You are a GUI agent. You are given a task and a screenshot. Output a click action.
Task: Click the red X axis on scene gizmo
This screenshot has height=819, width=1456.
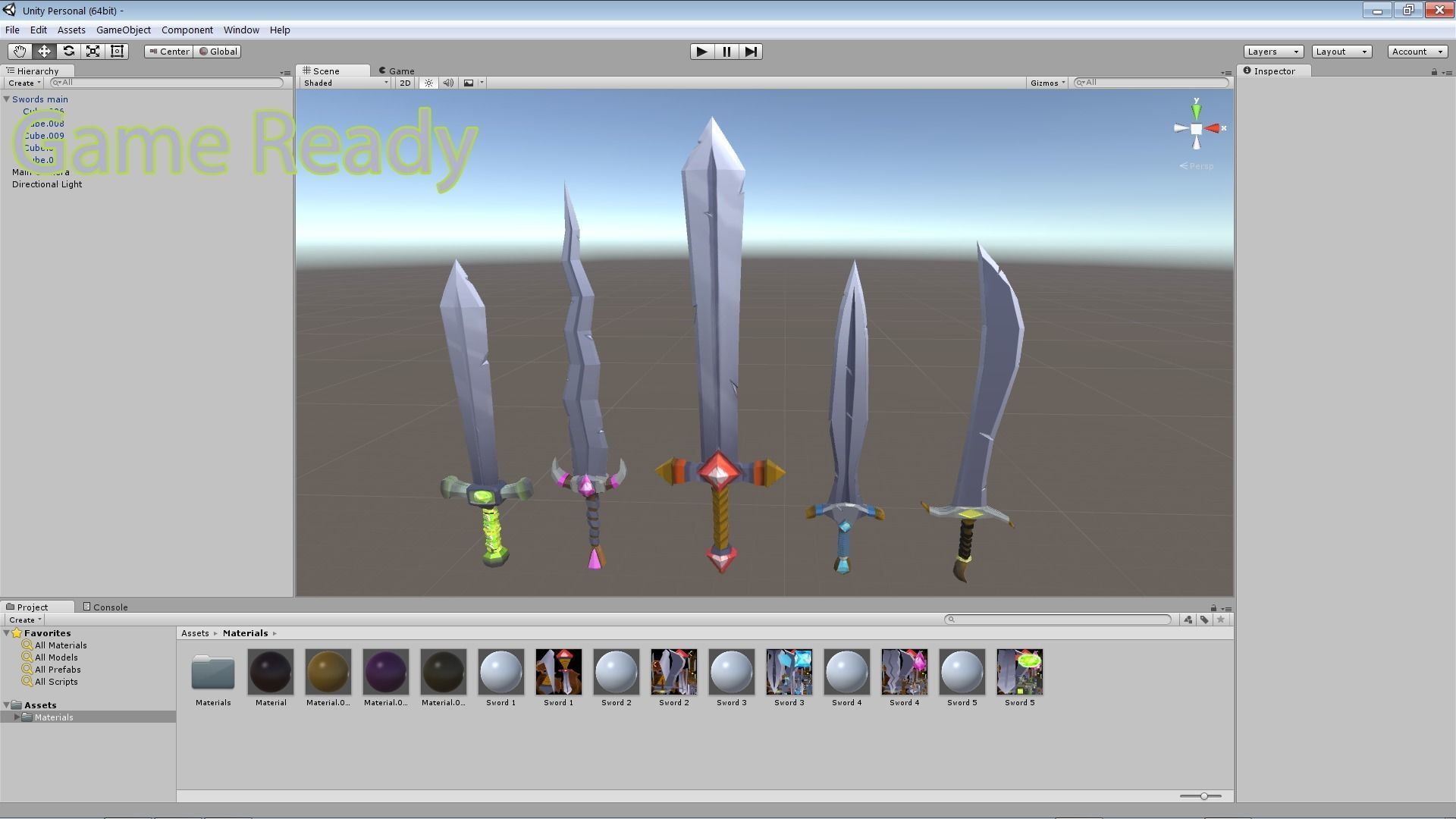pyautogui.click(x=1214, y=128)
